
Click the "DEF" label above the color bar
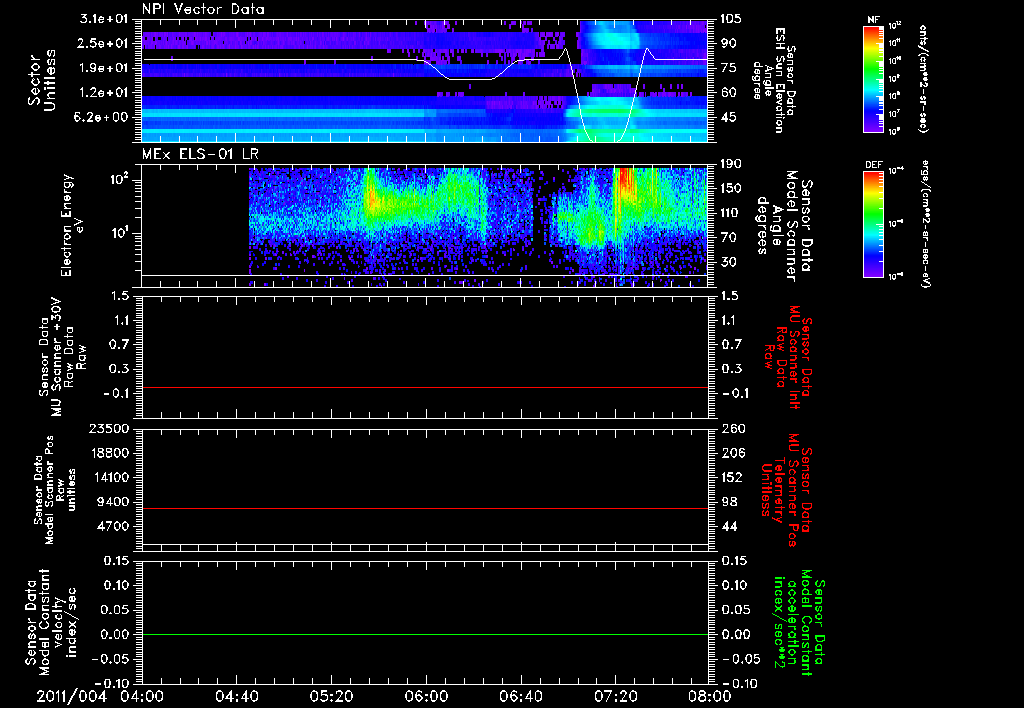(874, 165)
